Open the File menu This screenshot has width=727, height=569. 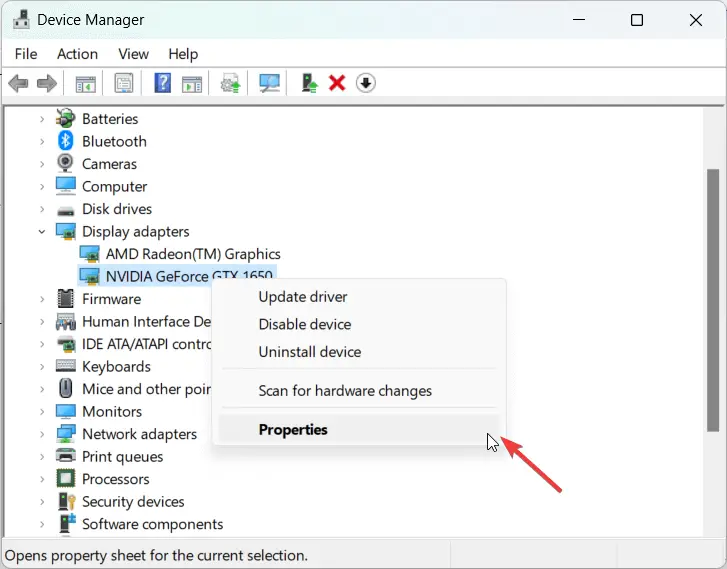pos(26,54)
